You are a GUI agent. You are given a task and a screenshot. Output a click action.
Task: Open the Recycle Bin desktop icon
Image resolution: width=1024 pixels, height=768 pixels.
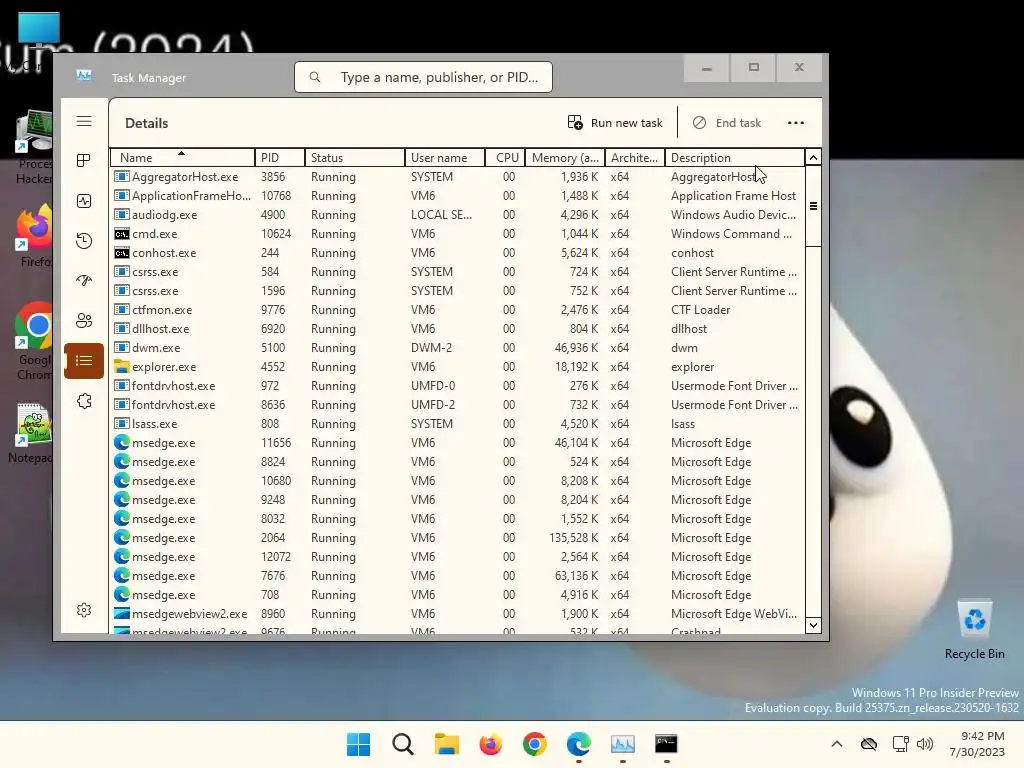(x=974, y=630)
